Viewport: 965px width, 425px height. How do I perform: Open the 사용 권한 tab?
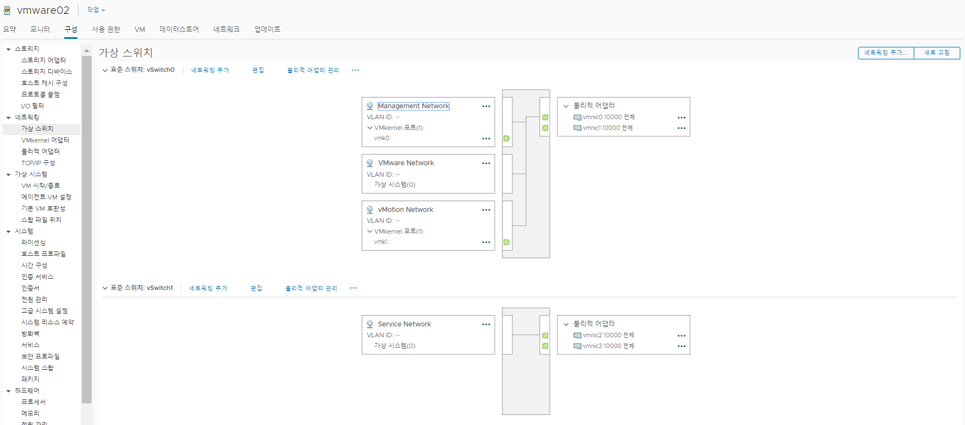106,29
